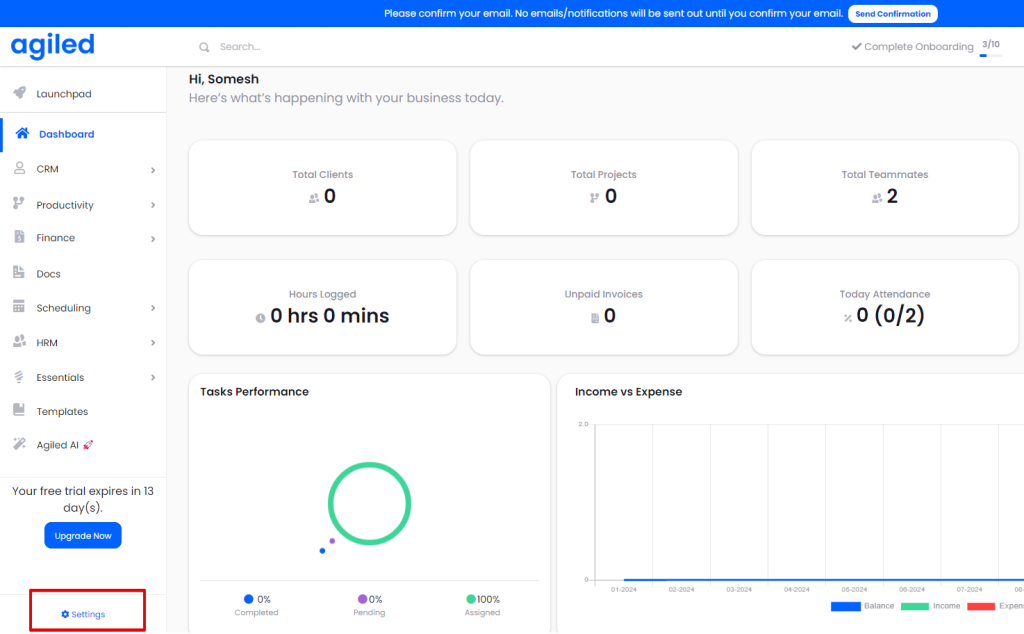Open Agiled AI magic wand icon
The height and width of the screenshot is (634, 1024).
click(19, 445)
